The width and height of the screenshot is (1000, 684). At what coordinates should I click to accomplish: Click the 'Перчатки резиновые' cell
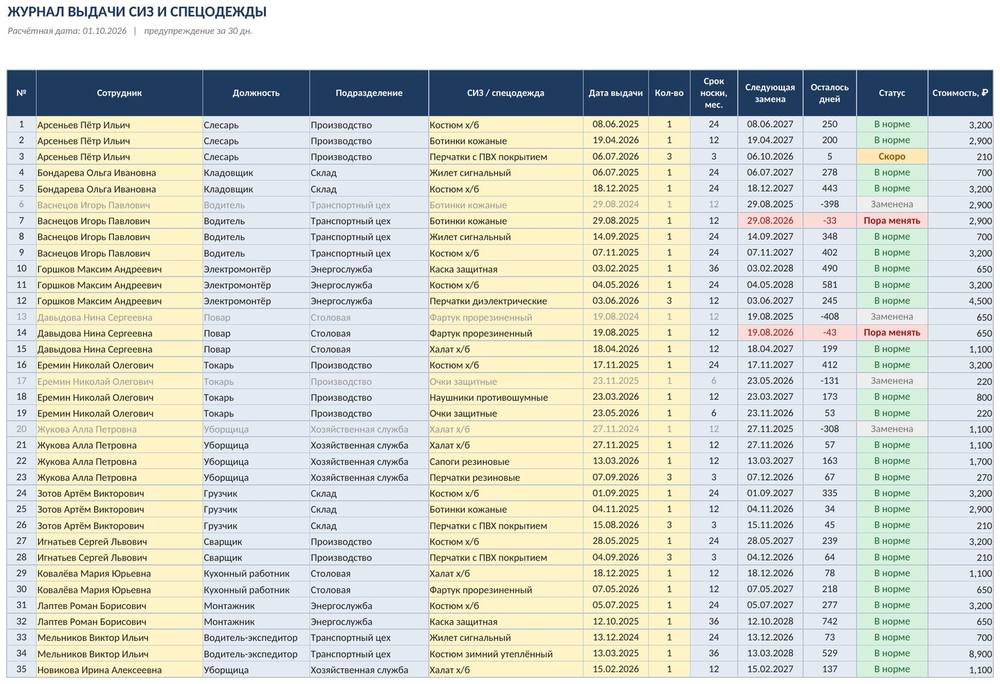click(x=505, y=477)
